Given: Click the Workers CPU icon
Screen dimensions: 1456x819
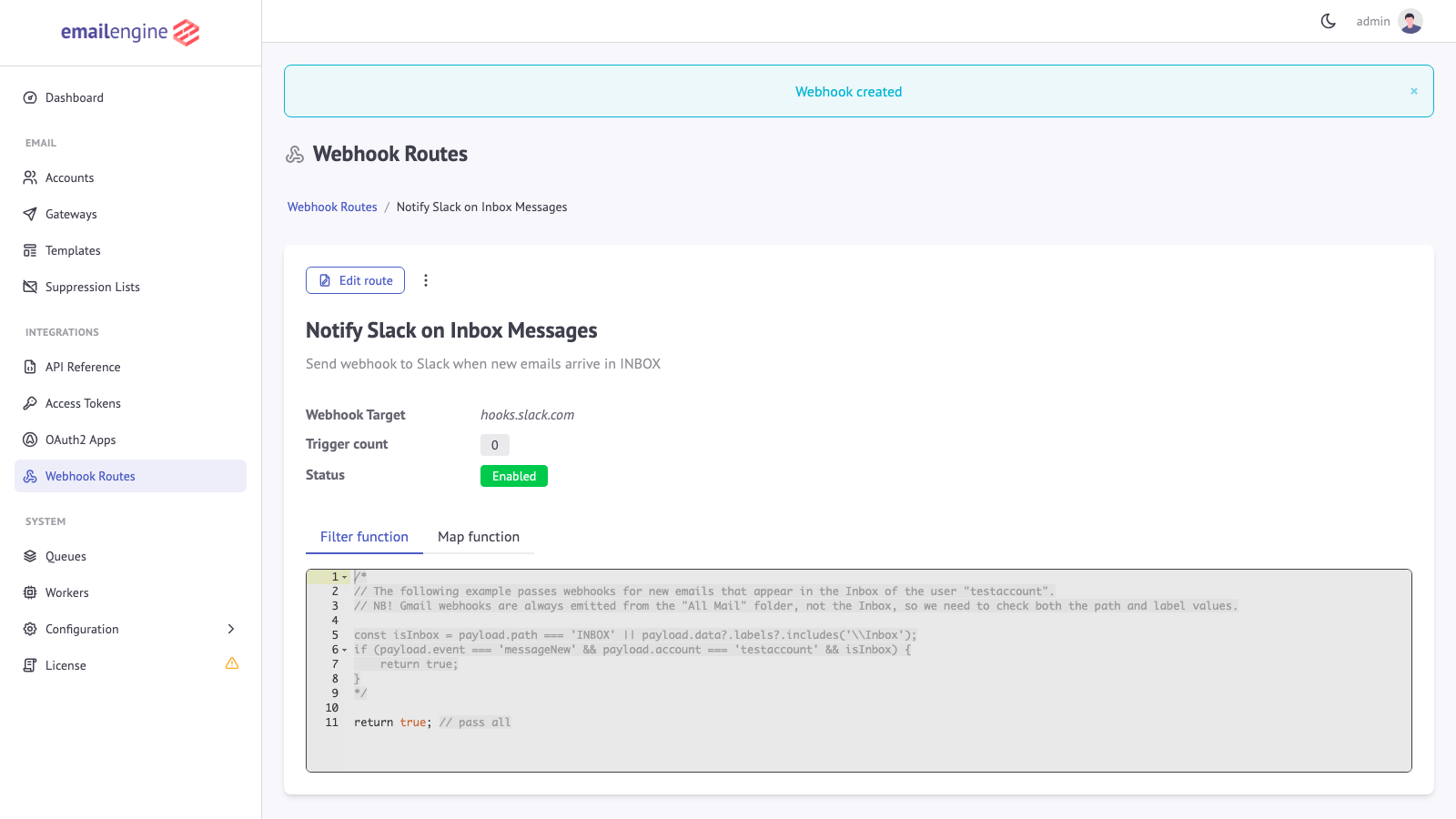Looking at the screenshot, I should coord(30,592).
